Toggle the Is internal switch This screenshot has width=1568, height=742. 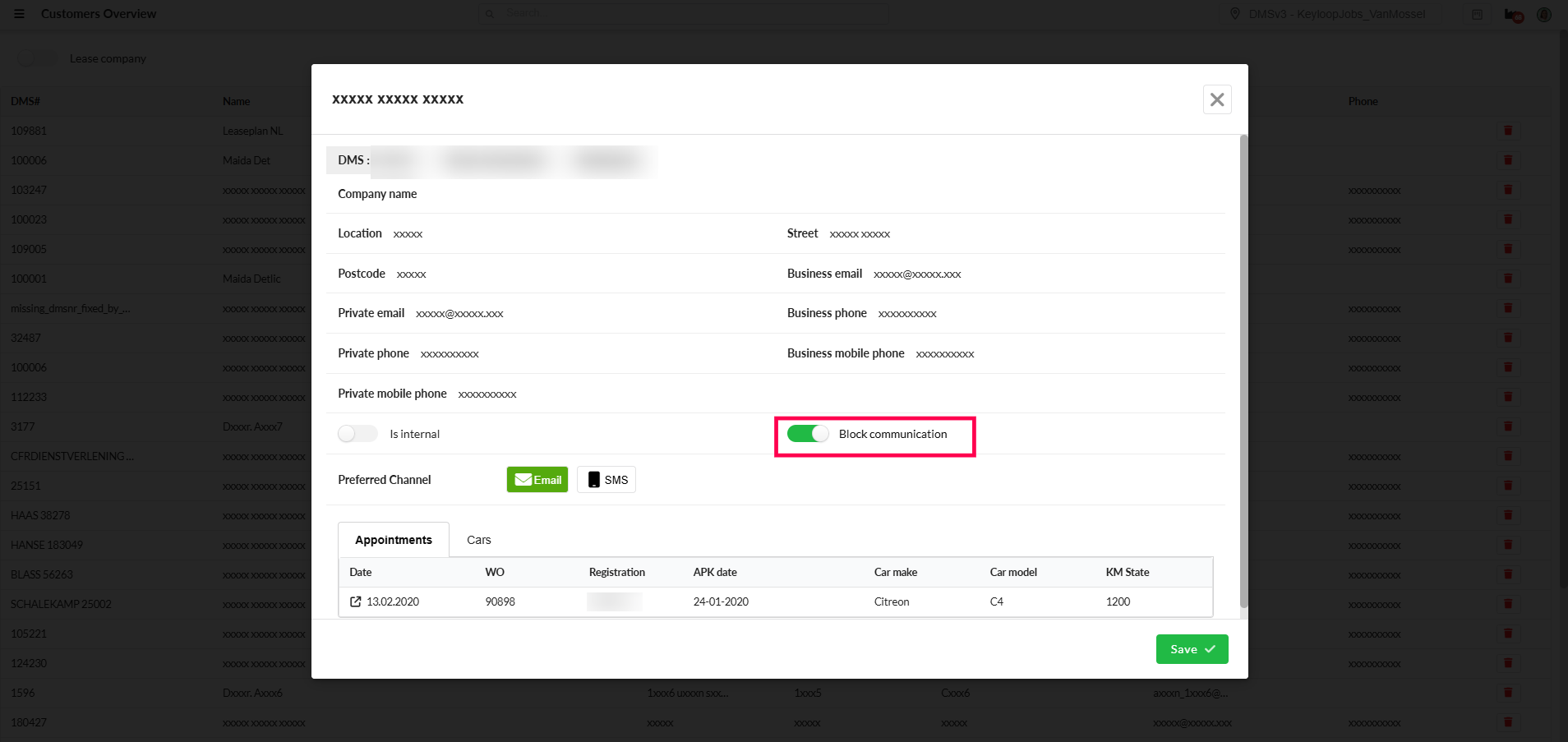pyautogui.click(x=357, y=434)
